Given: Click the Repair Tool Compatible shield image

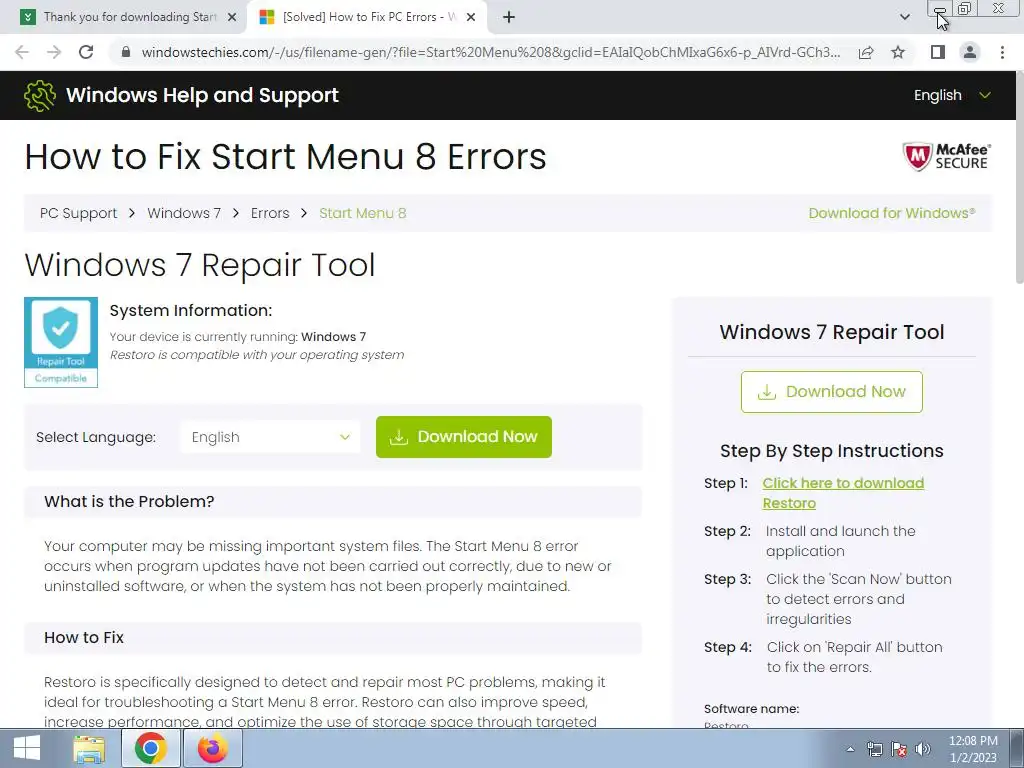Looking at the screenshot, I should (x=61, y=342).
